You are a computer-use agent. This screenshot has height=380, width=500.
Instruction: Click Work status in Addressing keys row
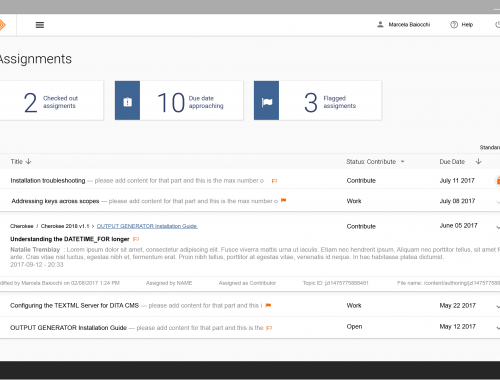click(354, 201)
